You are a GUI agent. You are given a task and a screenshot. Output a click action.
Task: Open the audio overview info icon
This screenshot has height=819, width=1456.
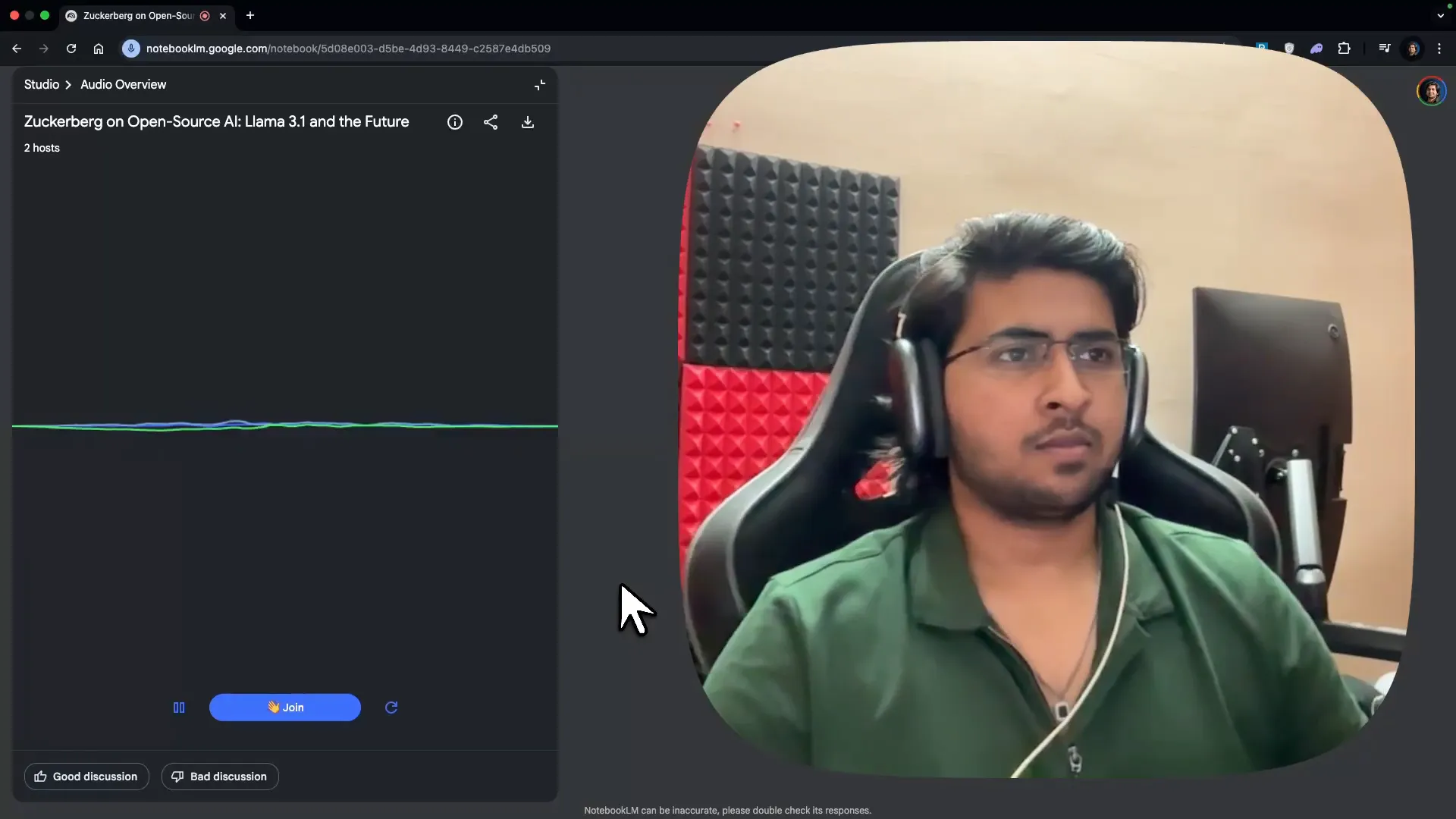click(455, 122)
